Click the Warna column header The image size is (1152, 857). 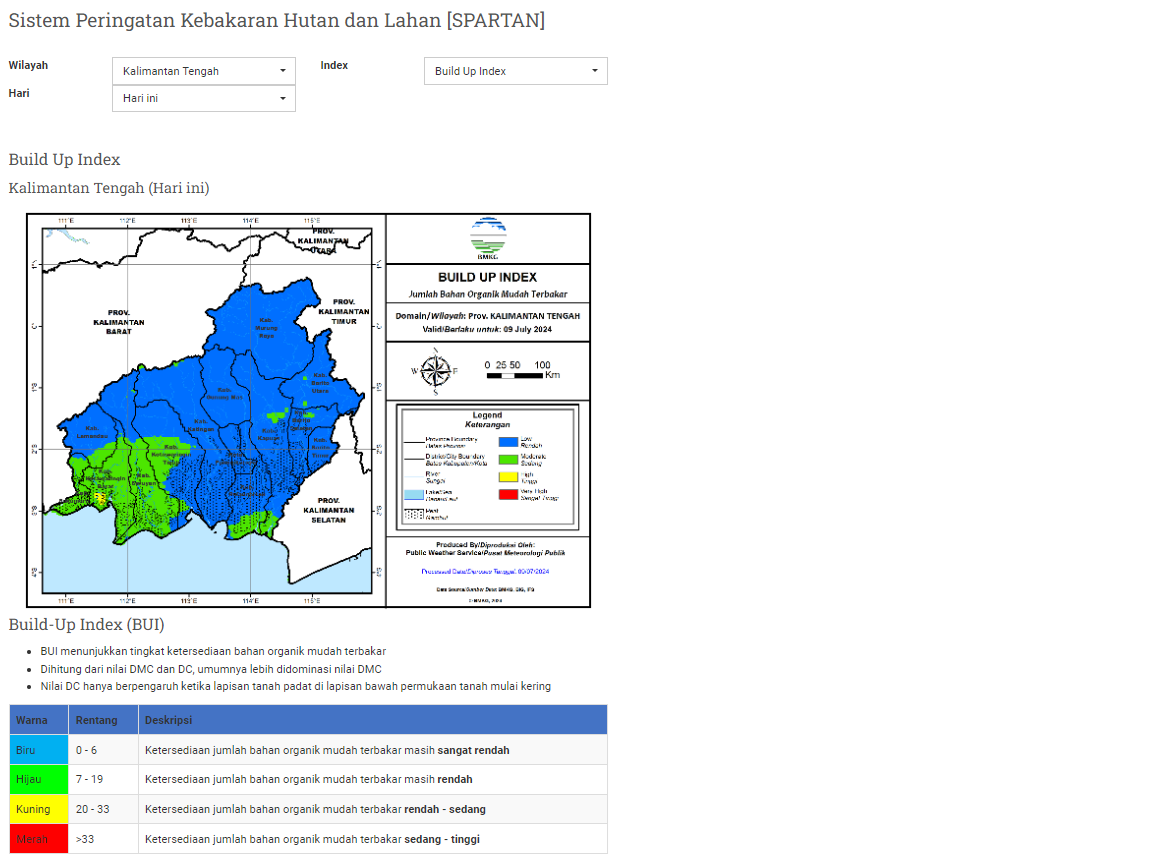(39, 720)
